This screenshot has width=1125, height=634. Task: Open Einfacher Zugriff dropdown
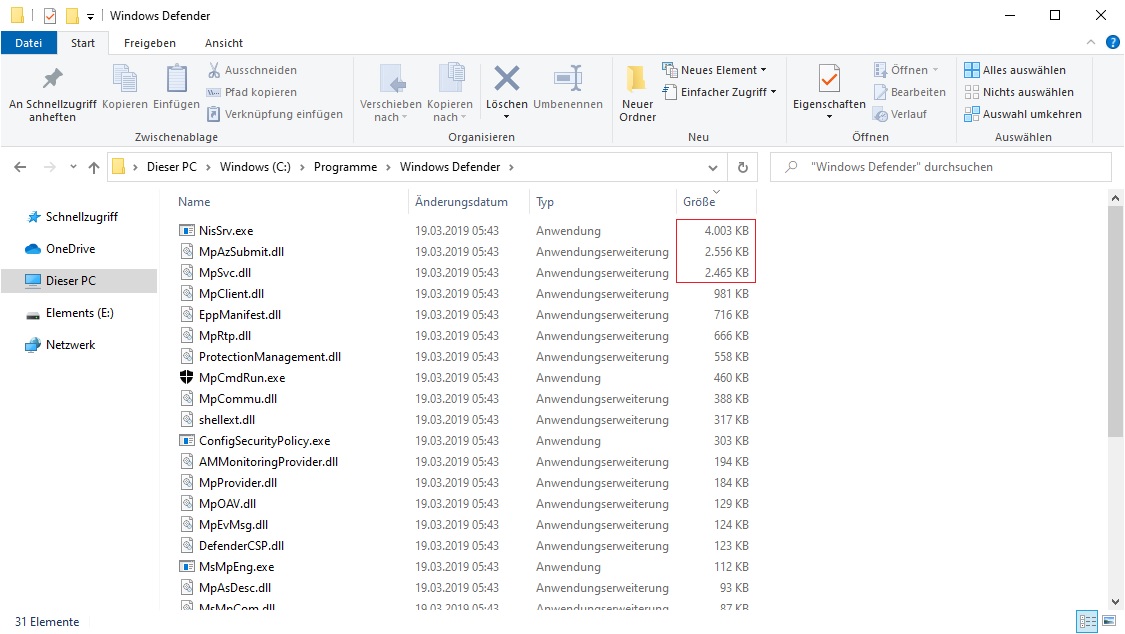(719, 92)
